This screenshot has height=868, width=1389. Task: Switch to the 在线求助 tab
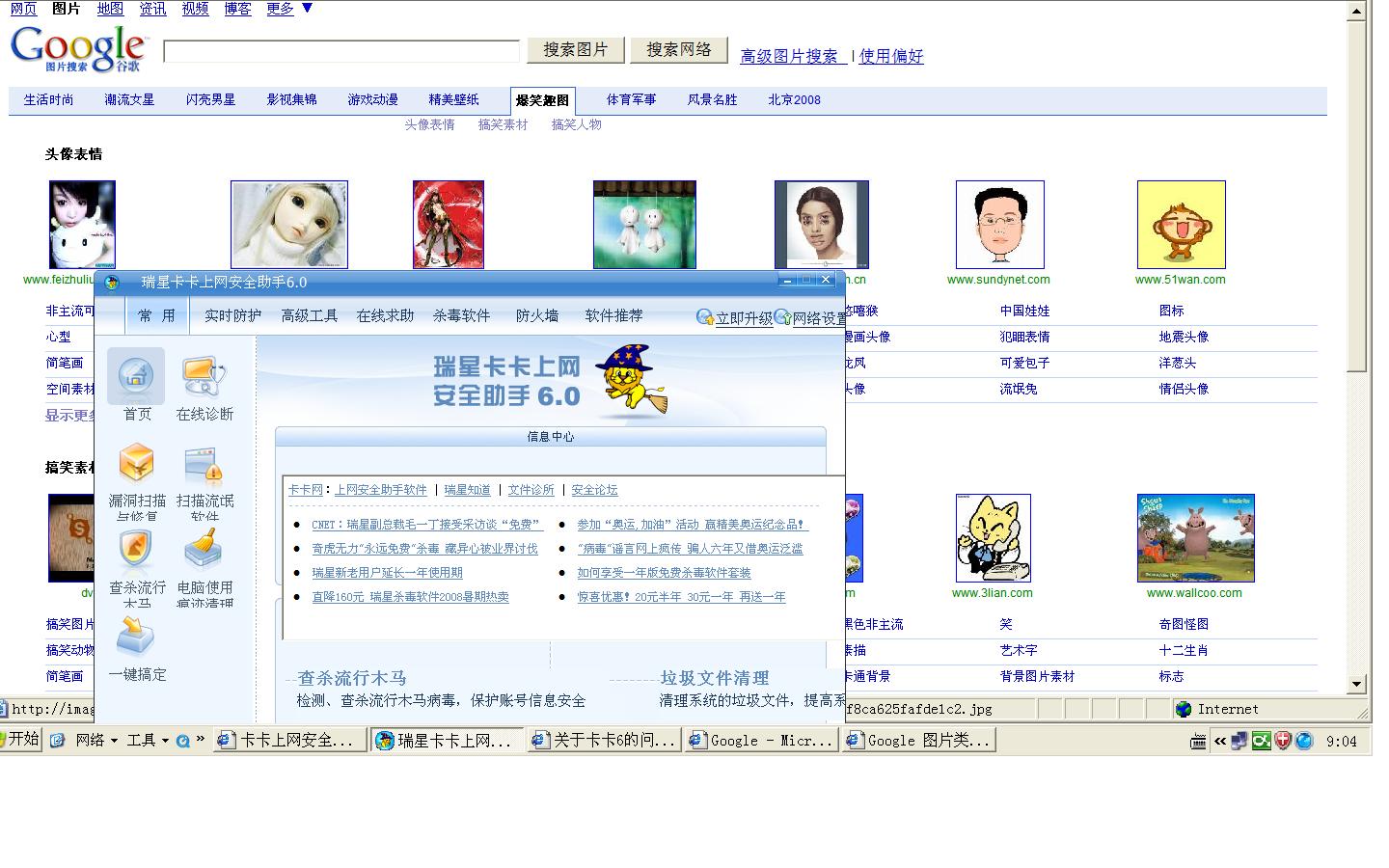pos(385,315)
